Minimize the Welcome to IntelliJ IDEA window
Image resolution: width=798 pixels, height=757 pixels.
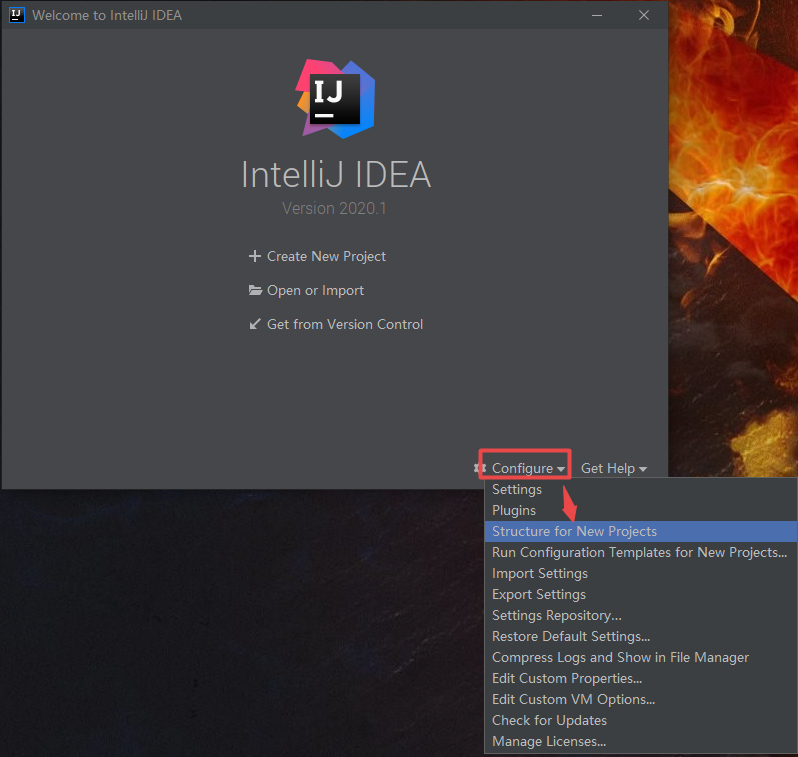597,15
